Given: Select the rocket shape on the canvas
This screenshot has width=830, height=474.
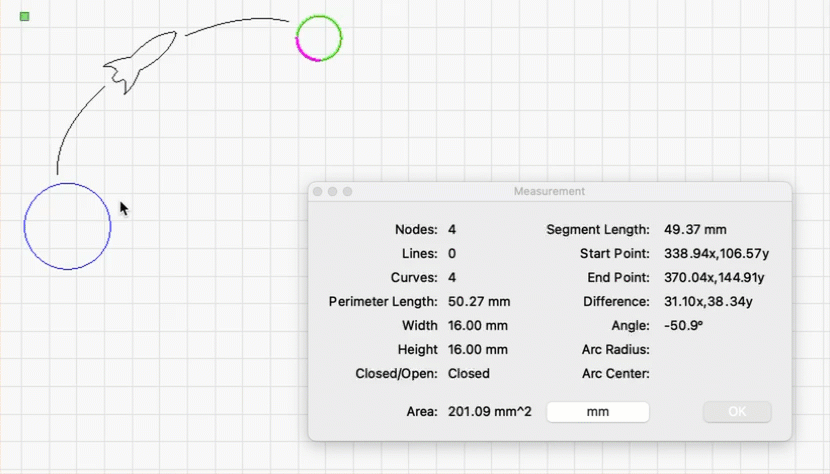Looking at the screenshot, I should click(x=140, y=63).
